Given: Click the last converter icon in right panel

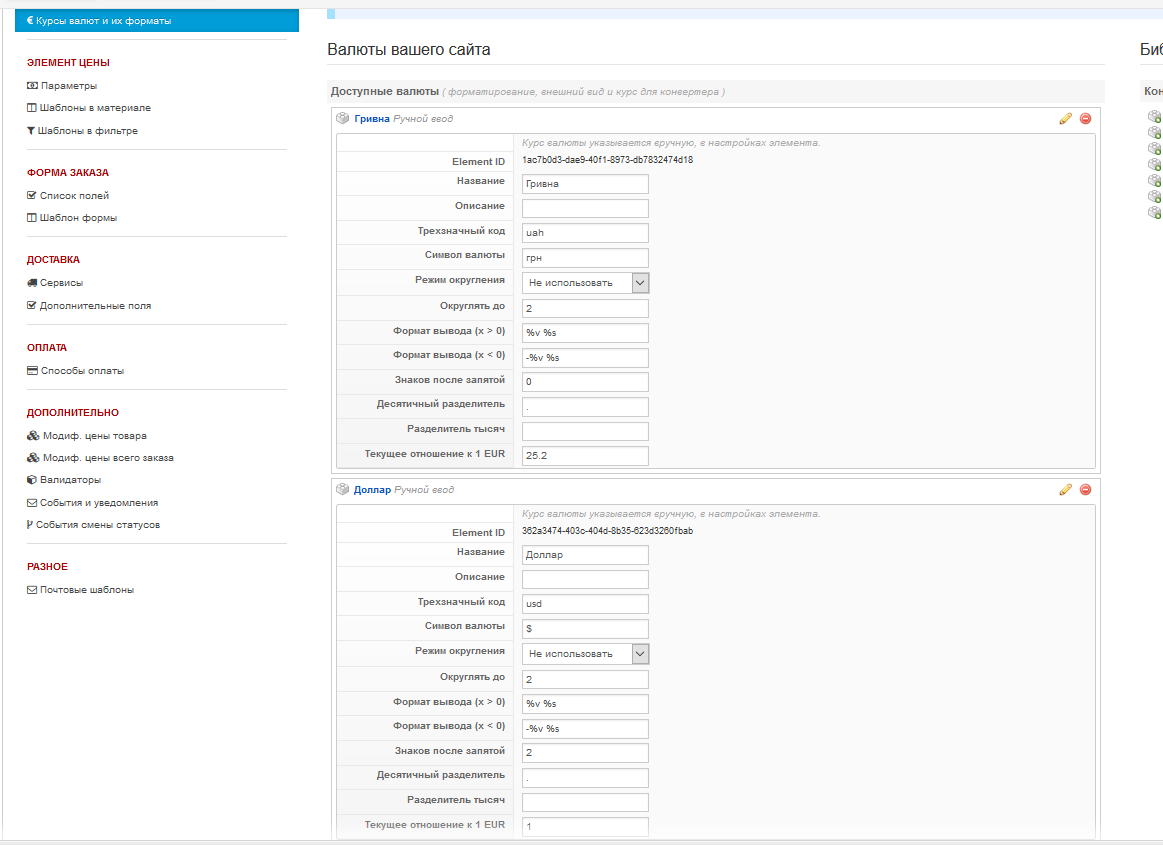Looking at the screenshot, I should tap(1155, 212).
